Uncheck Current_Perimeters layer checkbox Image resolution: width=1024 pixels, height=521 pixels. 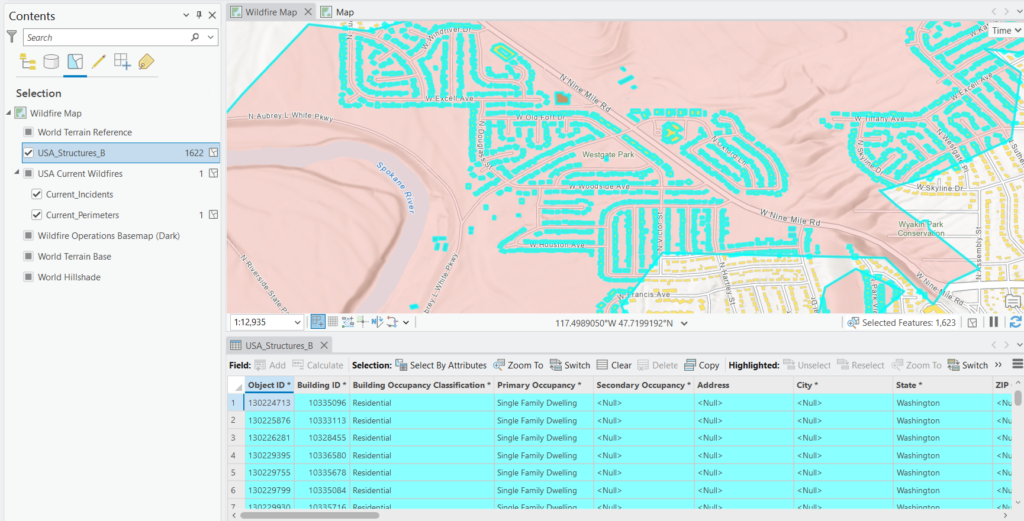coord(37,215)
